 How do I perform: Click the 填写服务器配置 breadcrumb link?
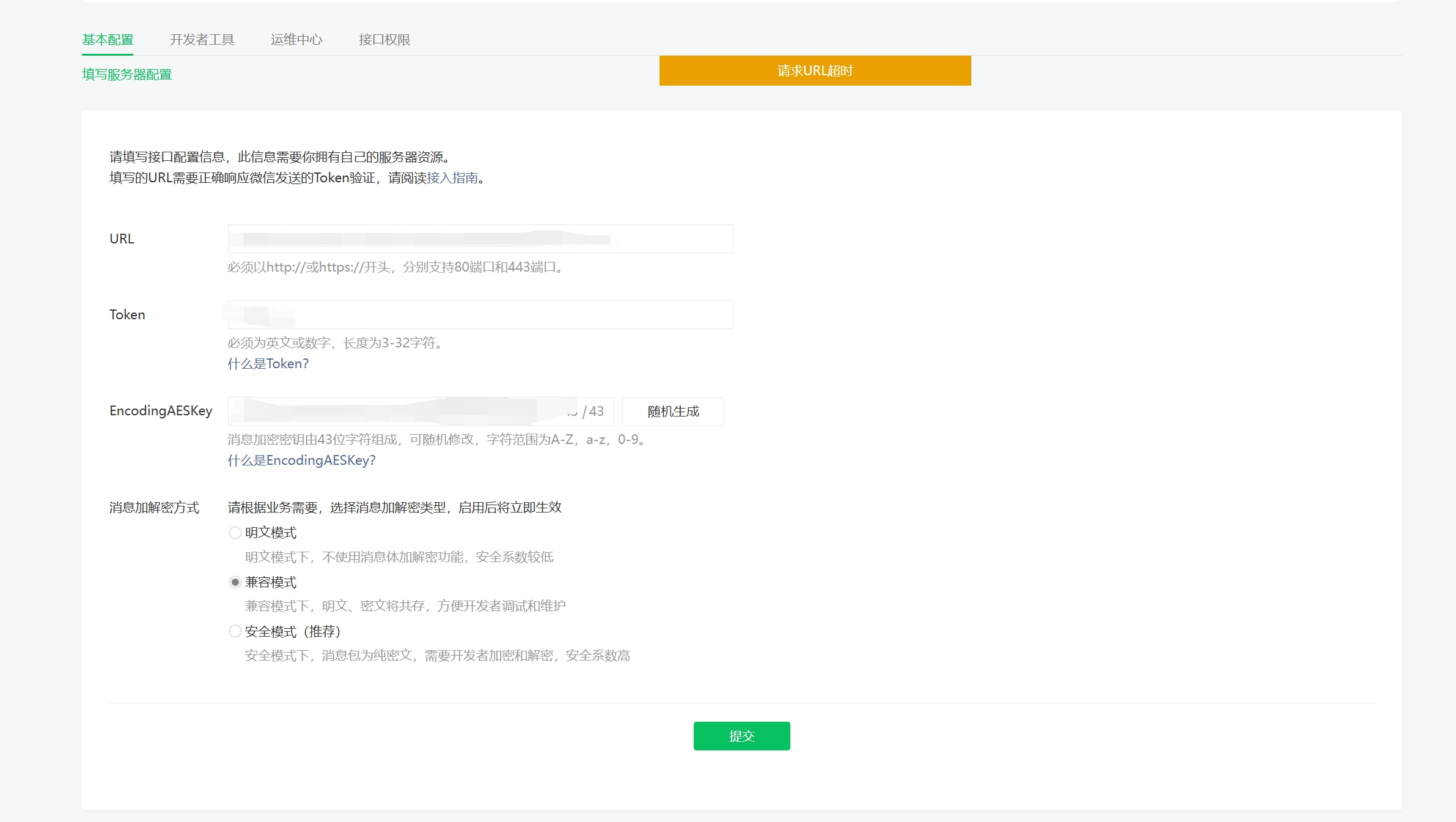(x=127, y=75)
